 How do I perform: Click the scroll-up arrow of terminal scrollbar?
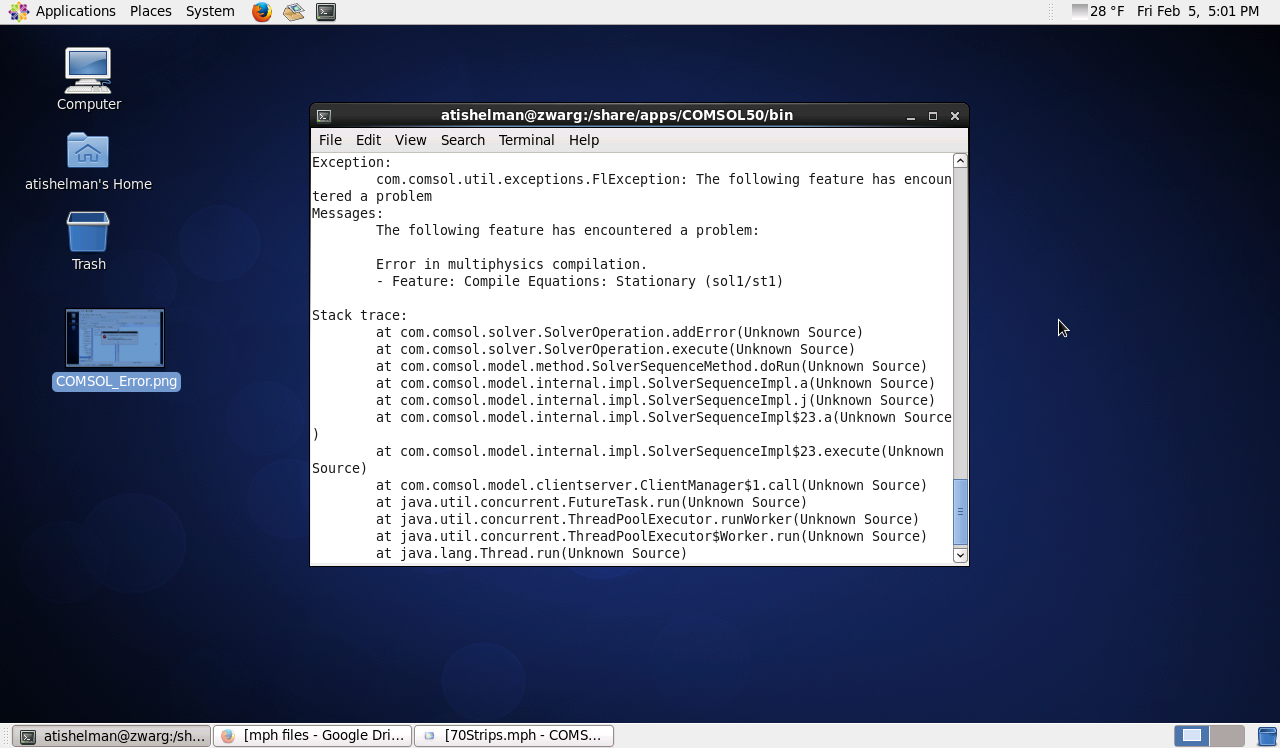[x=960, y=161]
